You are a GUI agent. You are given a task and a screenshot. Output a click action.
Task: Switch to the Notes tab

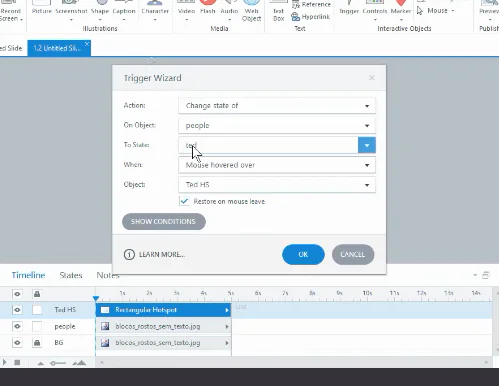[108, 275]
